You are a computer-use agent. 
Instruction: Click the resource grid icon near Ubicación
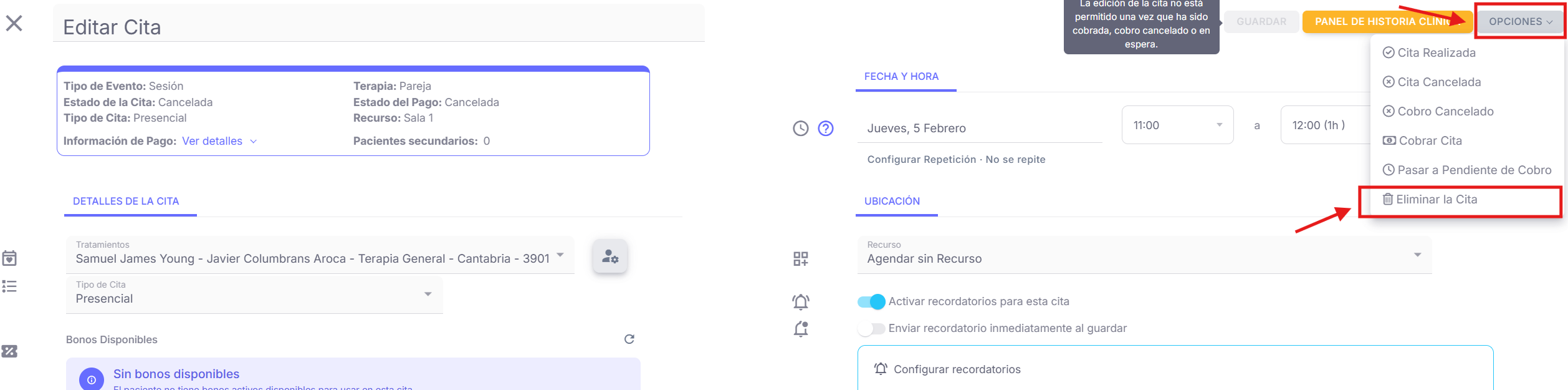pos(801,258)
